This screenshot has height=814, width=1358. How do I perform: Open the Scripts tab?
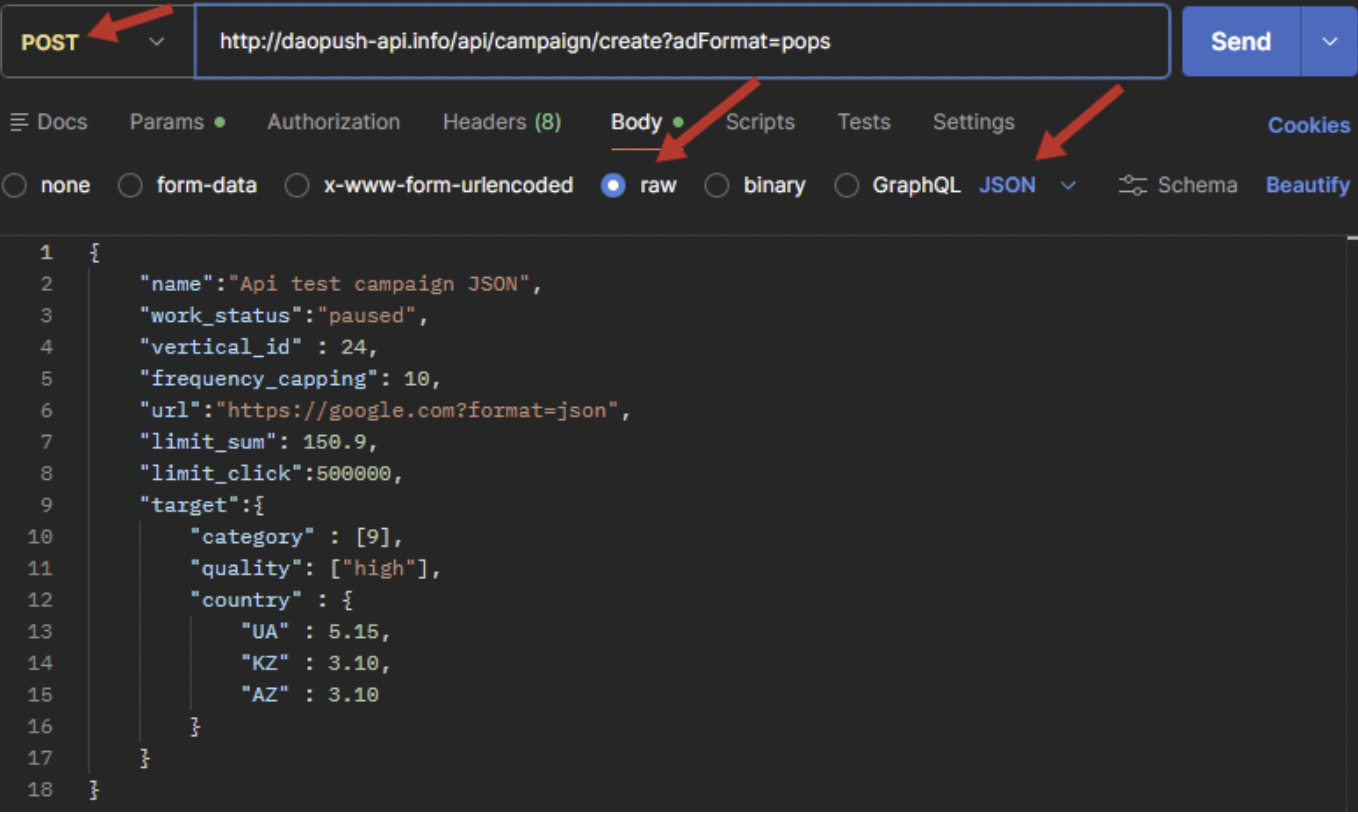(x=760, y=122)
